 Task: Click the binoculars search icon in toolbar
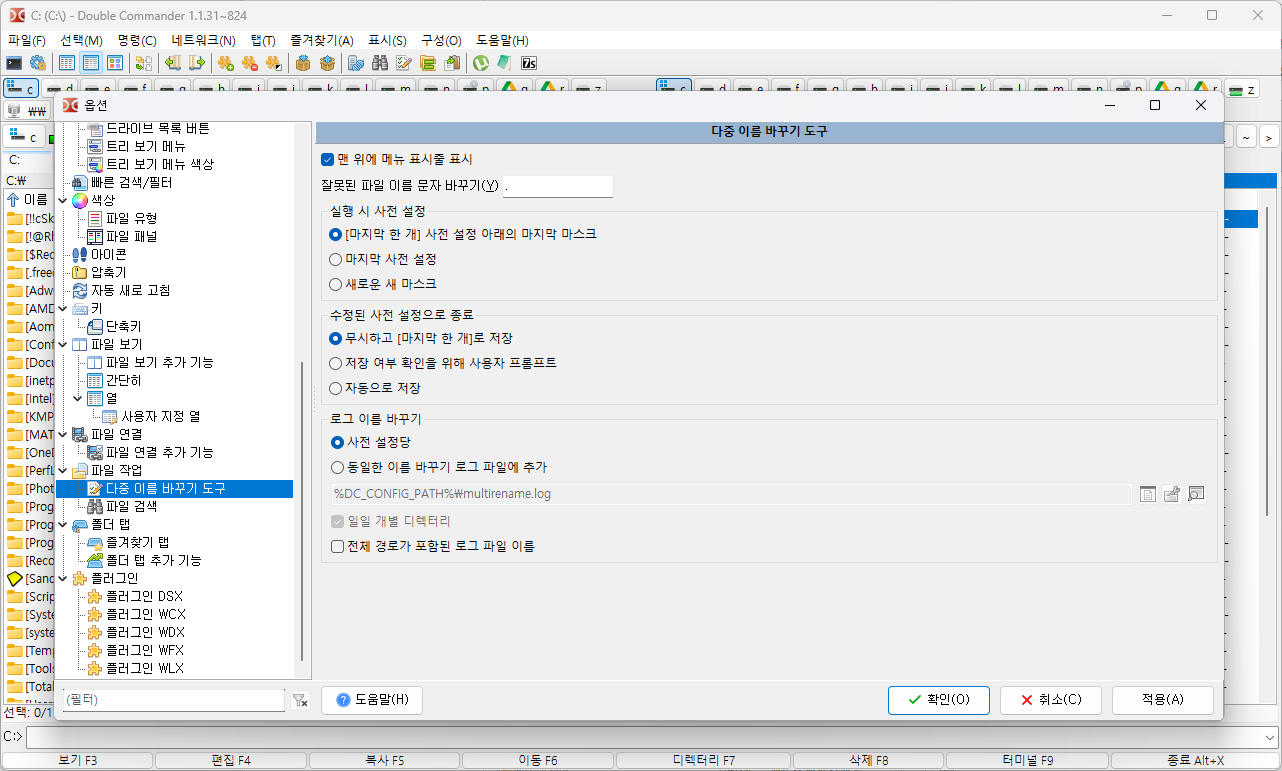[380, 63]
